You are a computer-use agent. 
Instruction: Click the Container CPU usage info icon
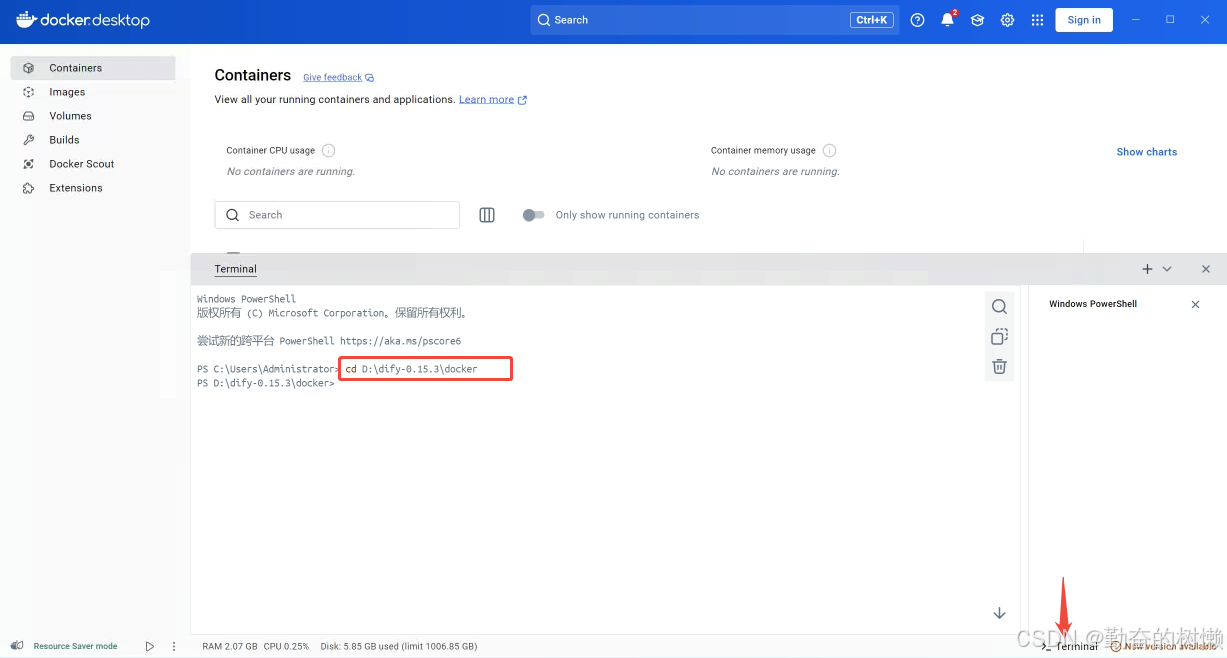click(328, 151)
